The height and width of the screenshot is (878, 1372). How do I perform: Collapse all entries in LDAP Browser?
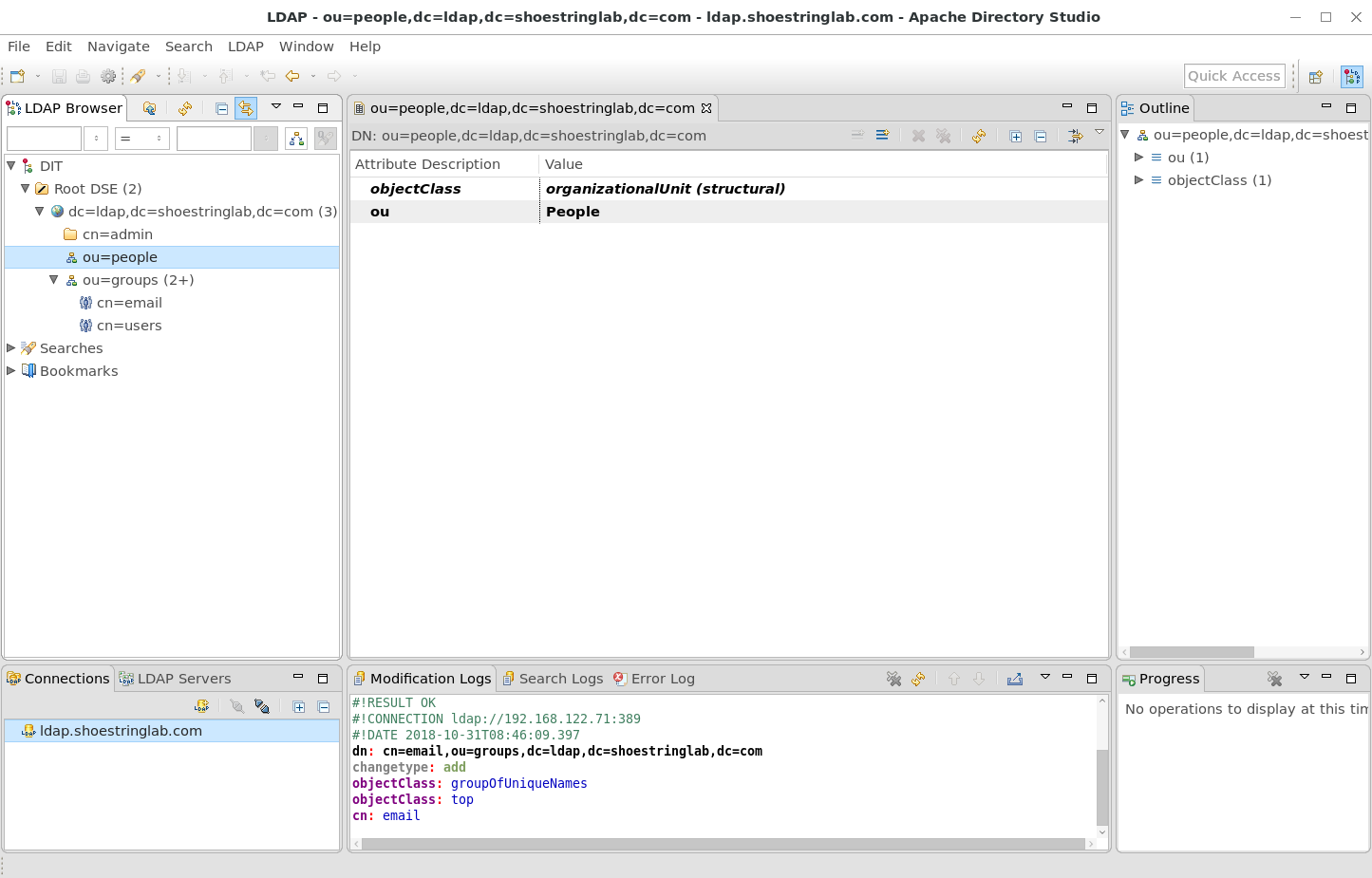221,108
